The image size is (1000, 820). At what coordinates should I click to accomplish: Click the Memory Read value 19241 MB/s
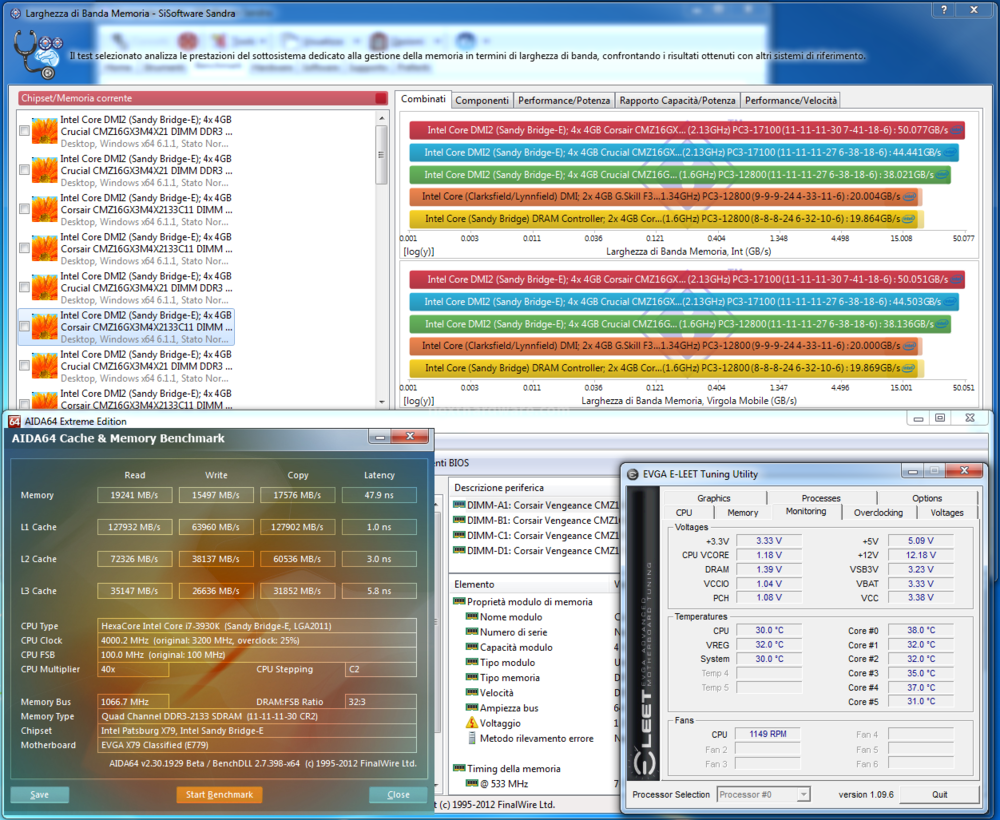point(135,495)
